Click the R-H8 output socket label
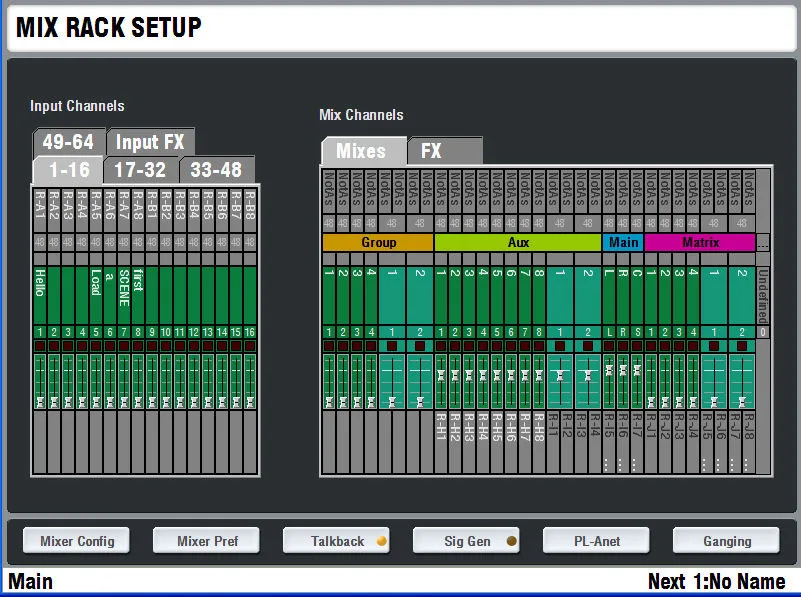 tap(539, 442)
